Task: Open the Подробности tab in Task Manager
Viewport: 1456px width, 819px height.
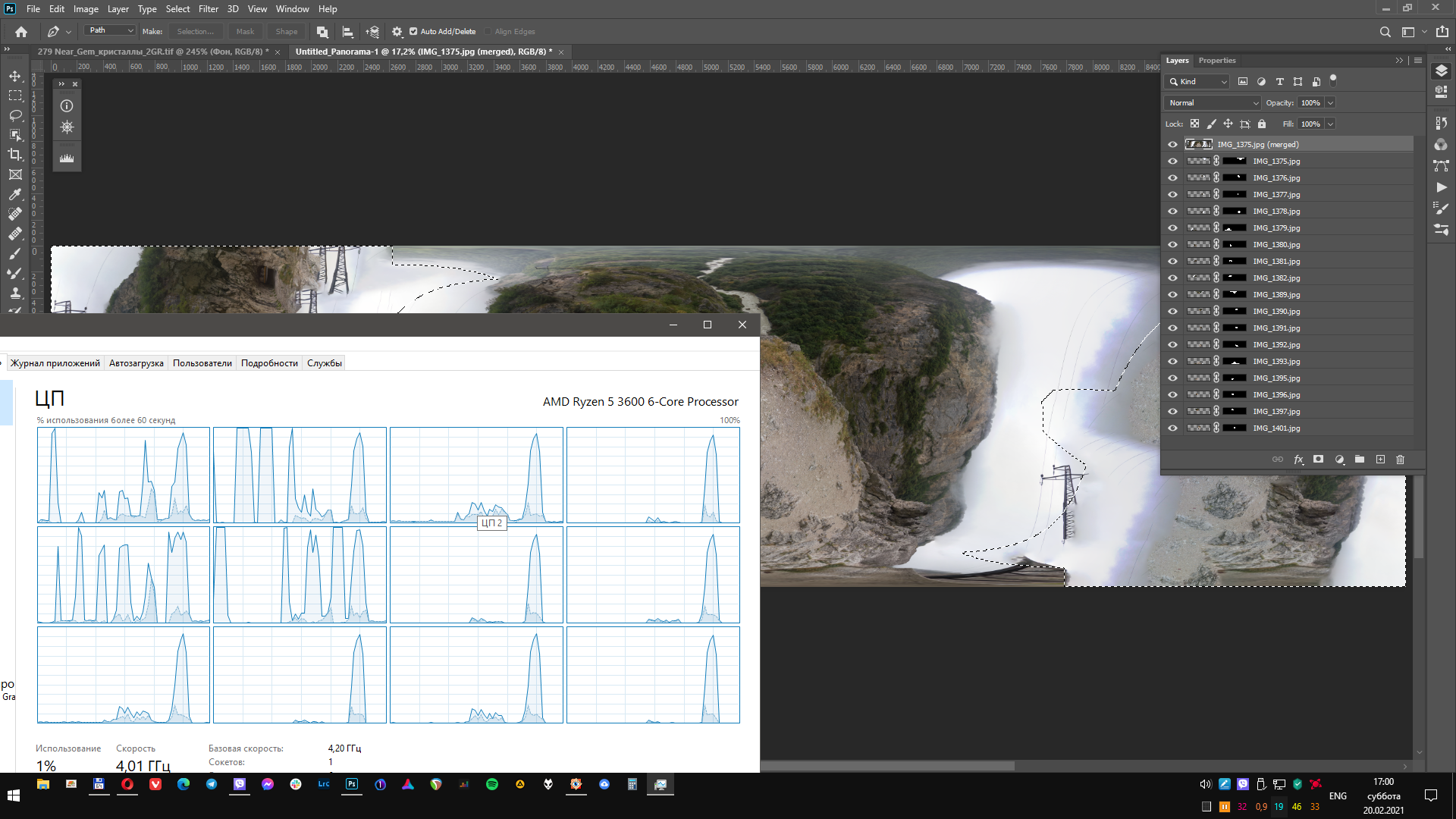Action: coord(269,363)
